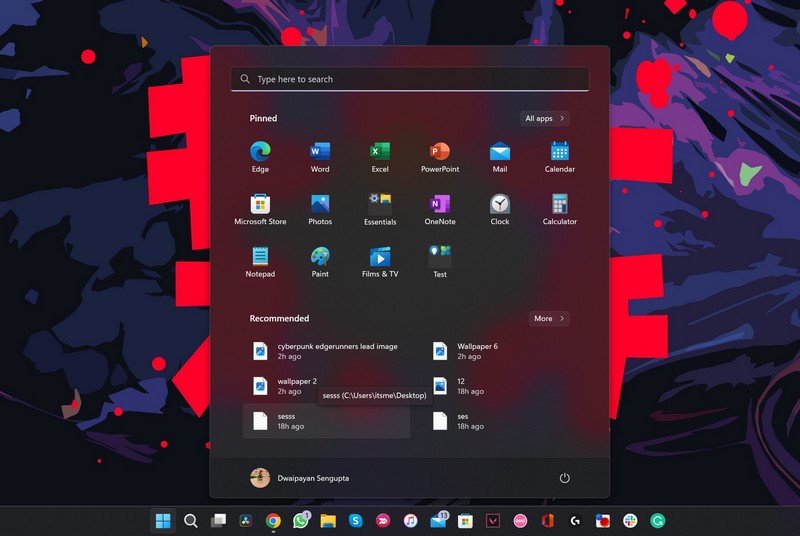Show More recommended files
This screenshot has height=536, width=800.
tap(548, 318)
